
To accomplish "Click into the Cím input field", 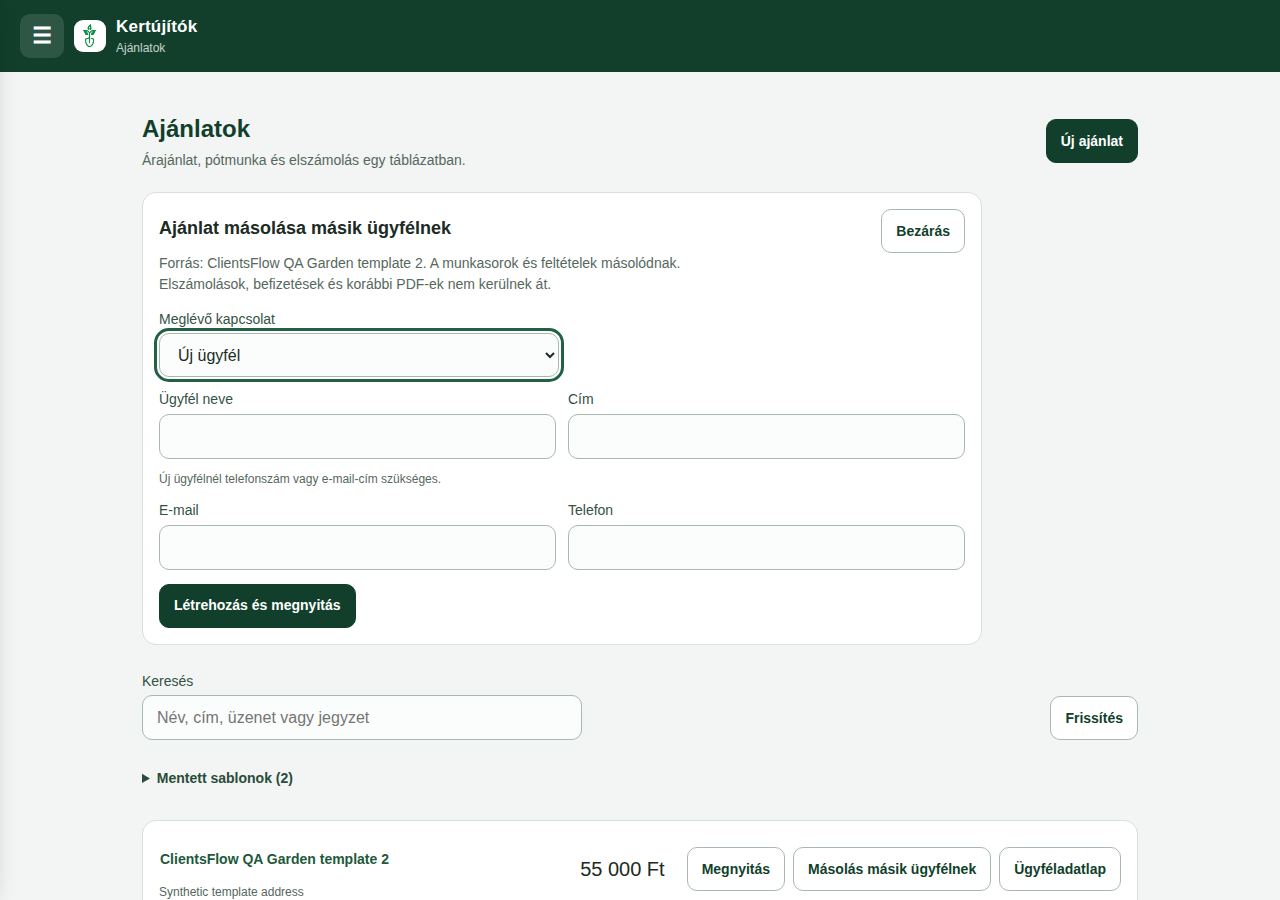I will pyautogui.click(x=766, y=436).
